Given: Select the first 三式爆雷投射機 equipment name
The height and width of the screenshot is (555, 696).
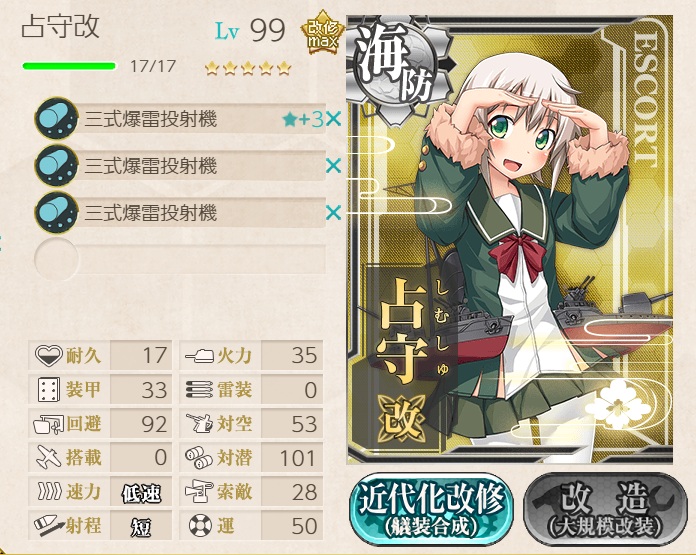Looking at the screenshot, I should click(150, 119).
